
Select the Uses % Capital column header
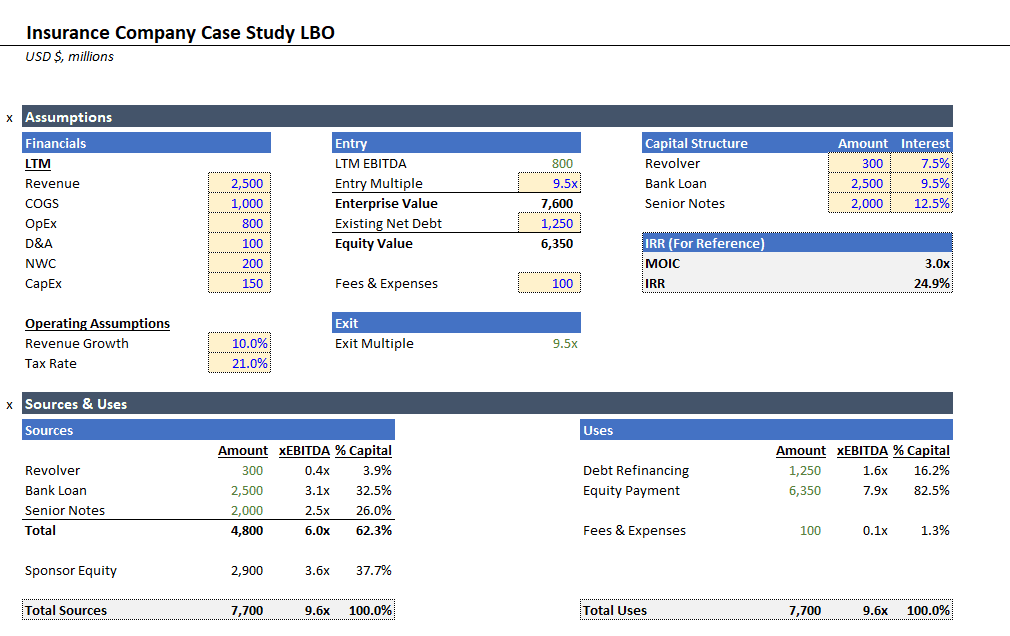[x=921, y=450]
